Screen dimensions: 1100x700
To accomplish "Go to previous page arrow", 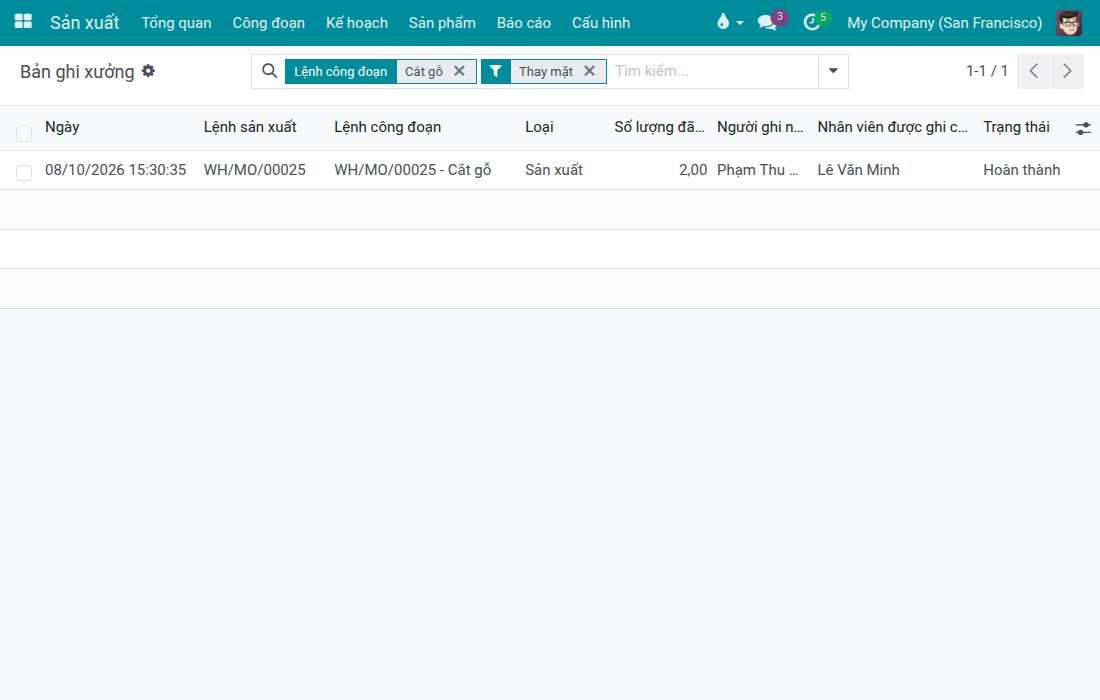I will pos(1033,71).
